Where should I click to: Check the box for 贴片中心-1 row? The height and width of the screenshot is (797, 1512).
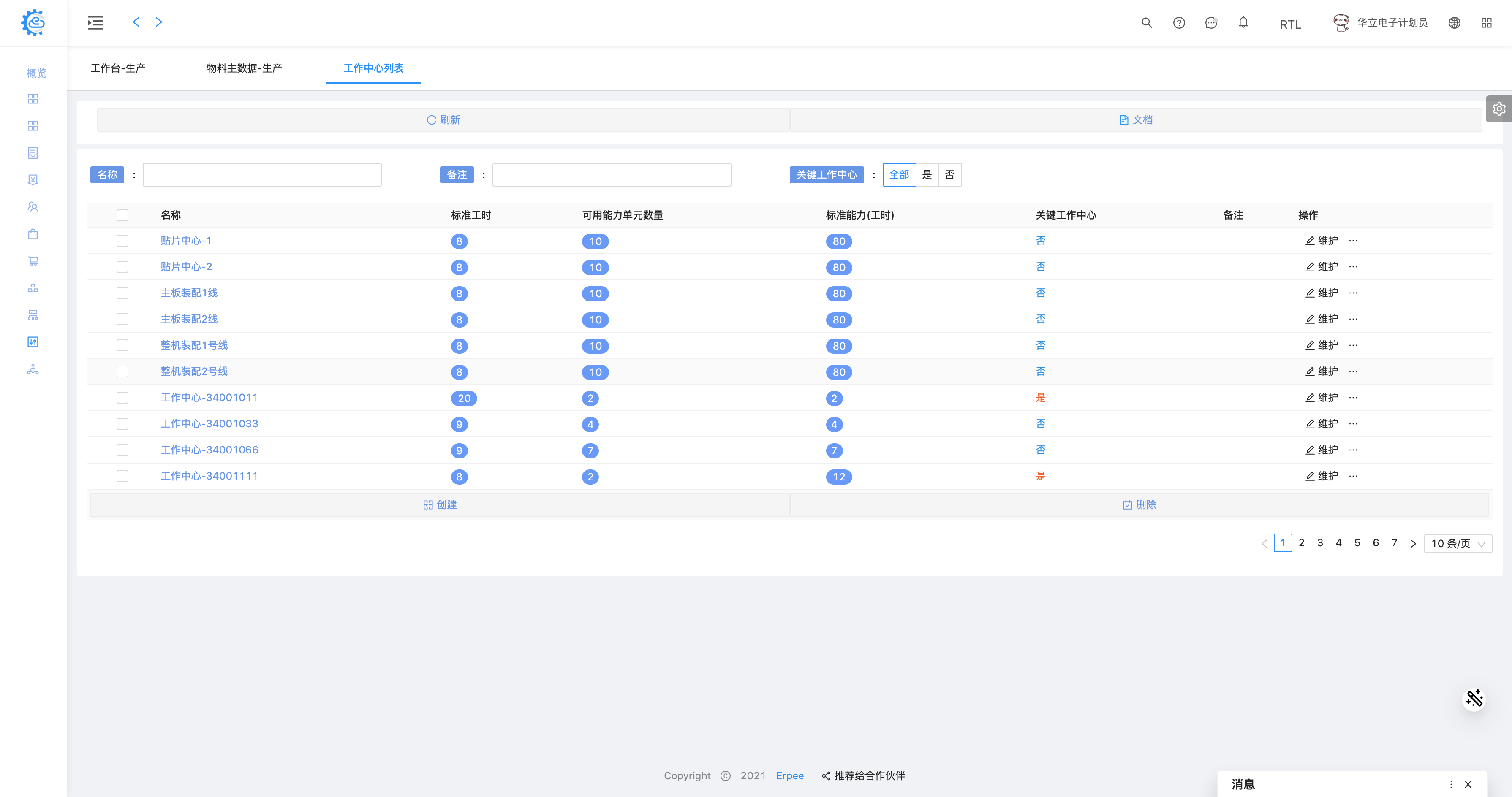click(122, 241)
